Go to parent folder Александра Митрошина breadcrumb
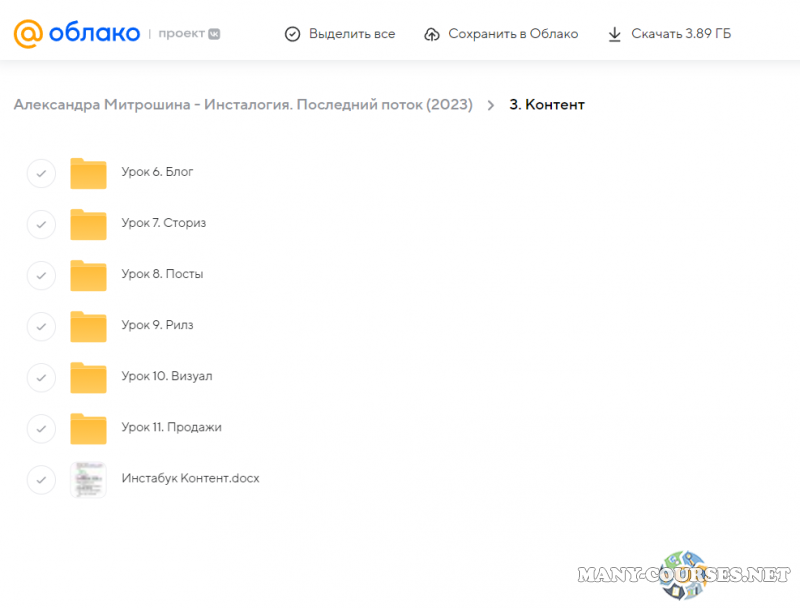800x608 pixels. 243,105
